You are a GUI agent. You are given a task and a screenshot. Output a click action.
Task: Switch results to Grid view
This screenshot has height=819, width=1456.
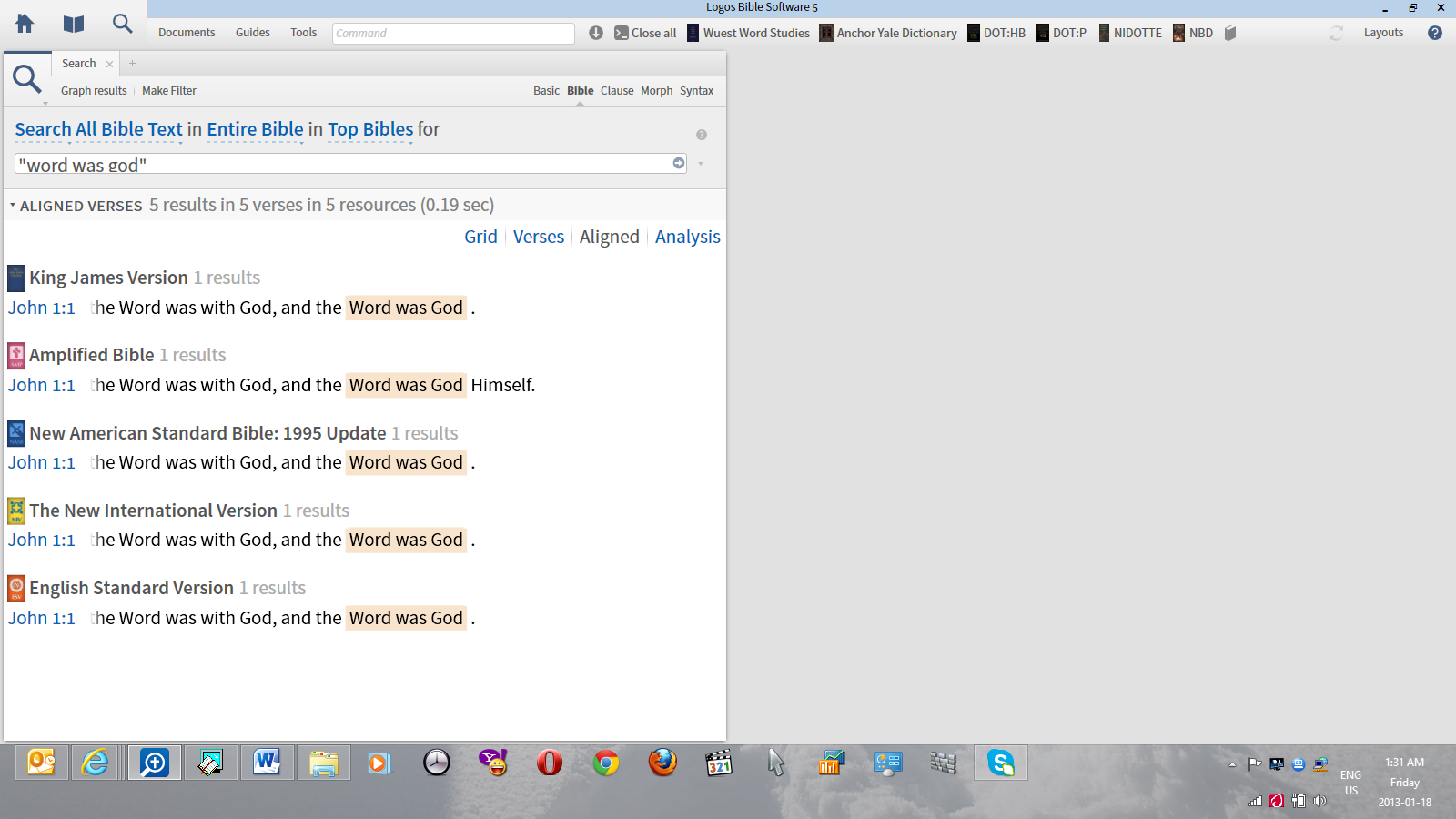[480, 237]
